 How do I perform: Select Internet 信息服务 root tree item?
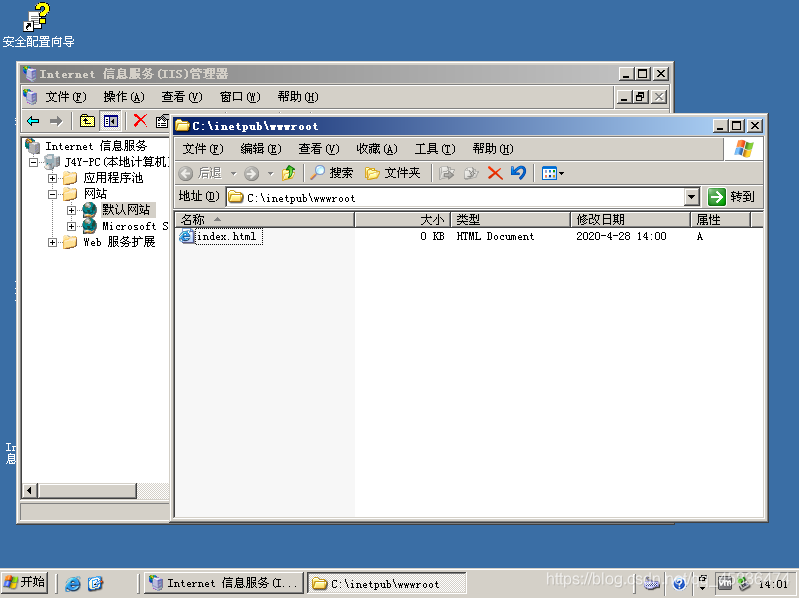(96, 146)
